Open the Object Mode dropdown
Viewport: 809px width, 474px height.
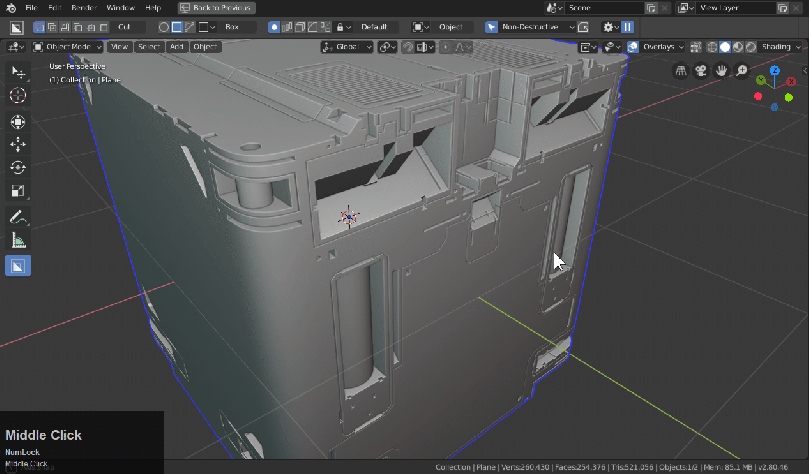[x=68, y=47]
